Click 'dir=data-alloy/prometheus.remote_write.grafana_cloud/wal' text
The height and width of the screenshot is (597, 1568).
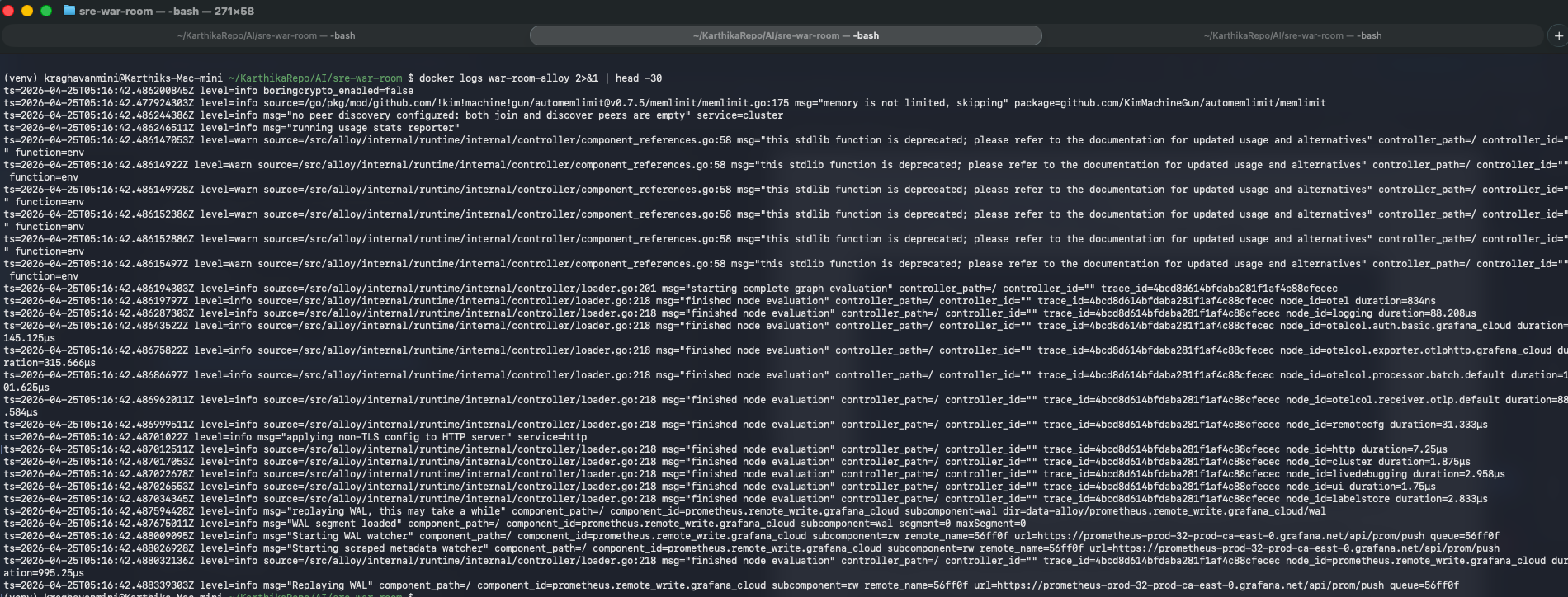click(x=1164, y=511)
